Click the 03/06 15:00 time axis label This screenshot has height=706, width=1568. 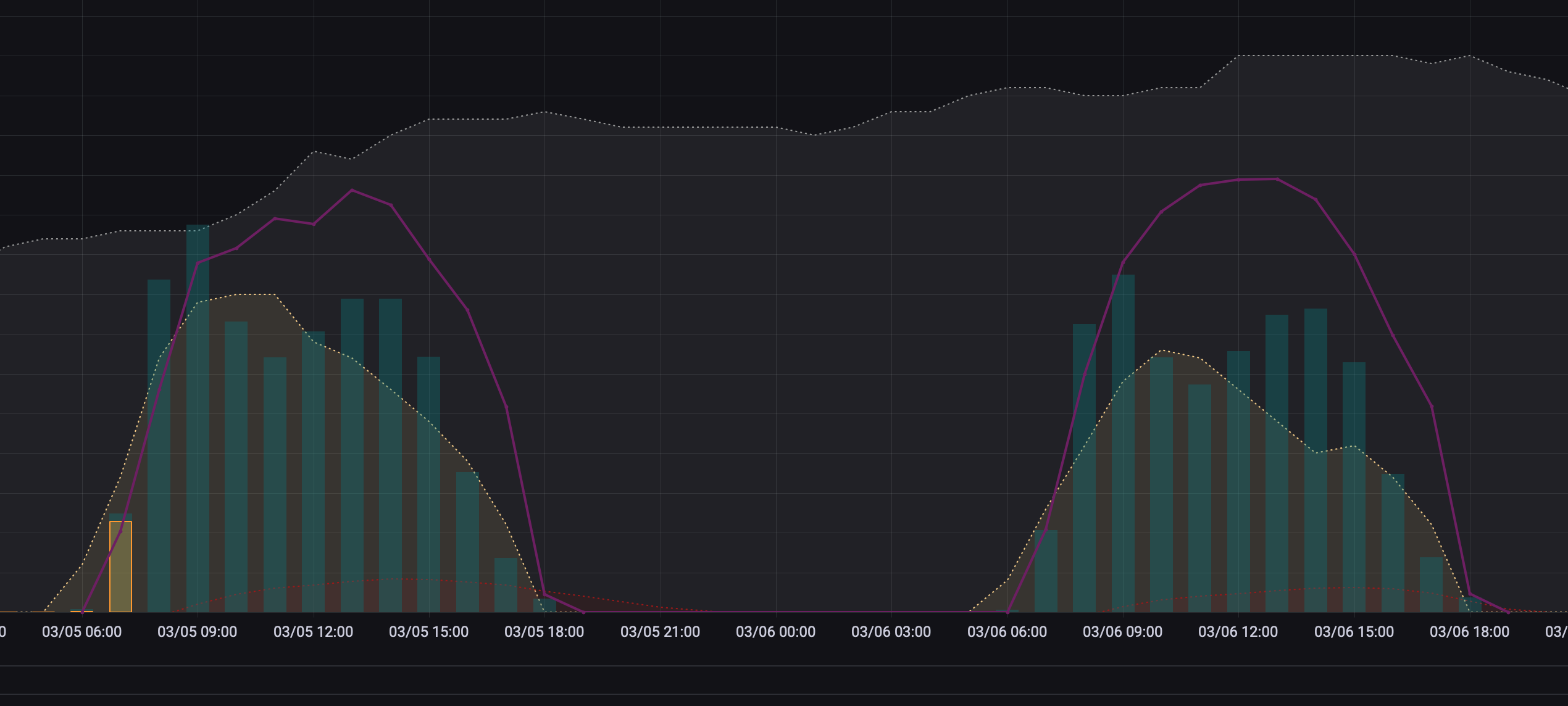1354,632
